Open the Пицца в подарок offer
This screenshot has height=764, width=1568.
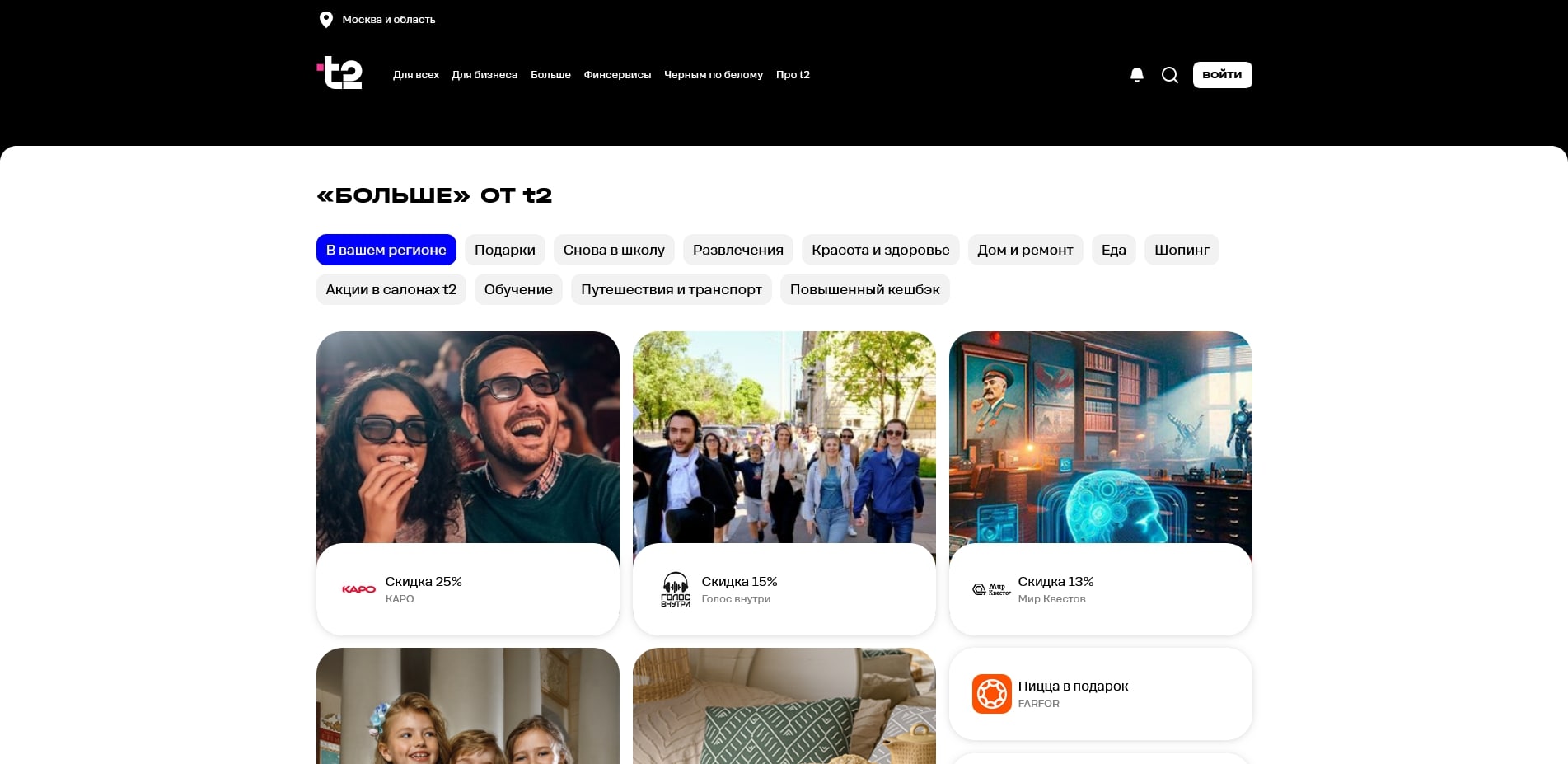1072,686
